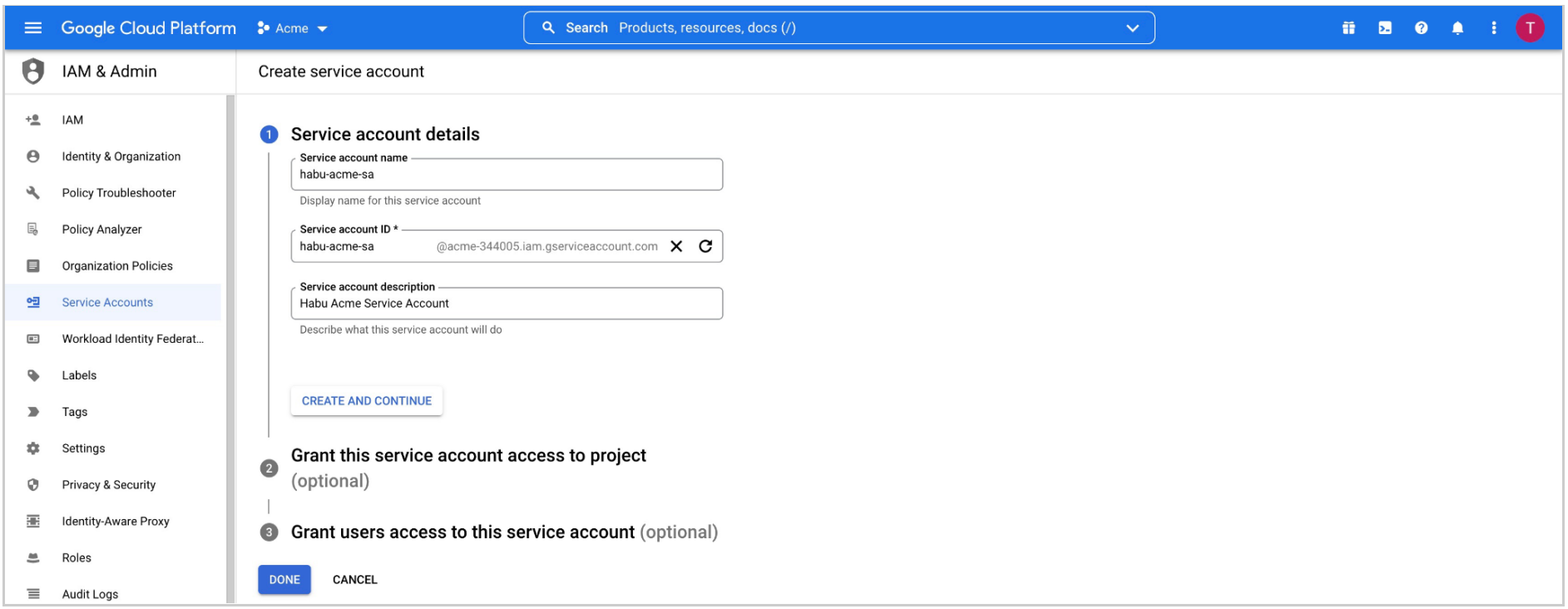Screen dimensions: 1568x609
Task: Open the three-dot settings menu
Action: [x=1494, y=28]
